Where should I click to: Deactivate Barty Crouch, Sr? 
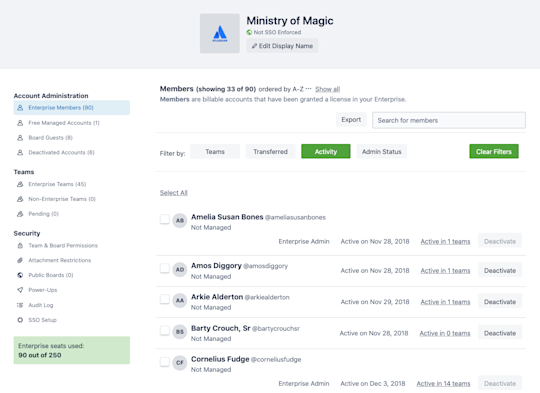[x=500, y=333]
